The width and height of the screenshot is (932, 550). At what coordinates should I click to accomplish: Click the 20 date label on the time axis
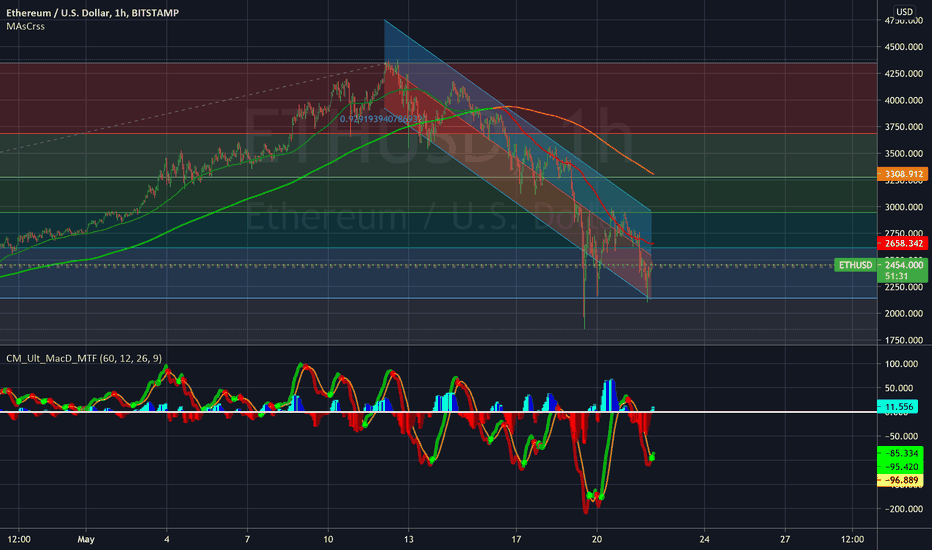point(597,539)
